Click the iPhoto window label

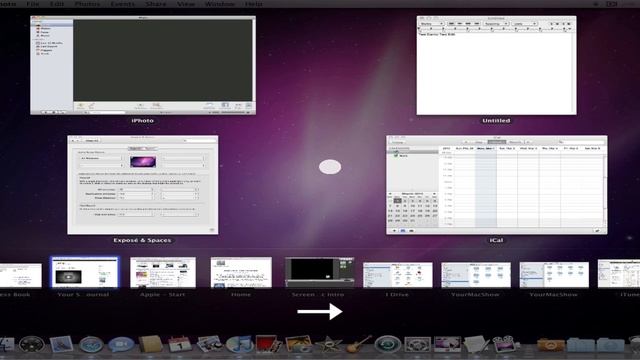tap(142, 120)
